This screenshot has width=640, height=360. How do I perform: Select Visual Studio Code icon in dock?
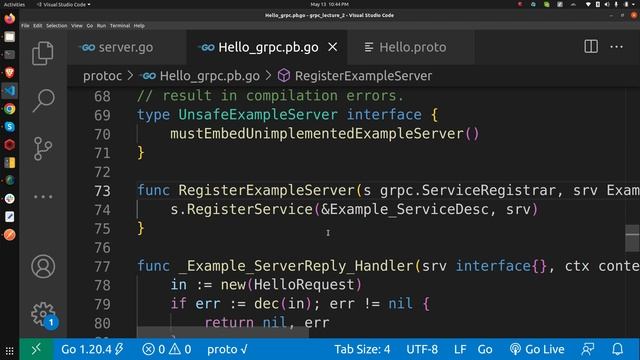pyautogui.click(x=10, y=91)
